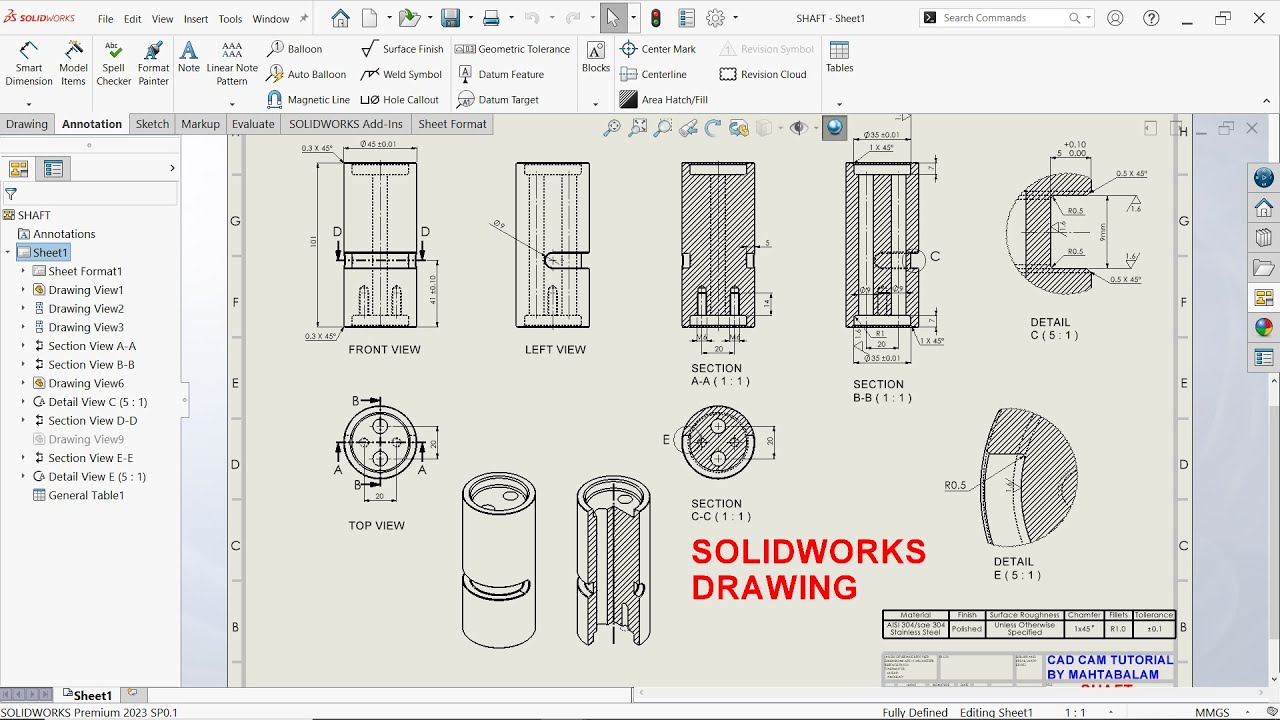This screenshot has width=1280, height=720.
Task: Open the Tables tool
Action: coord(839,58)
